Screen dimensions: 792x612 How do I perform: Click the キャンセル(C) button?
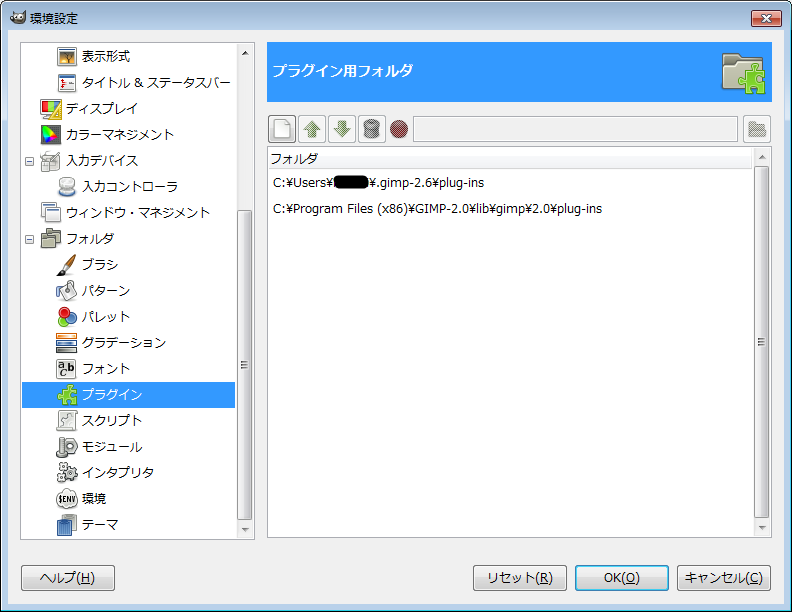point(724,578)
